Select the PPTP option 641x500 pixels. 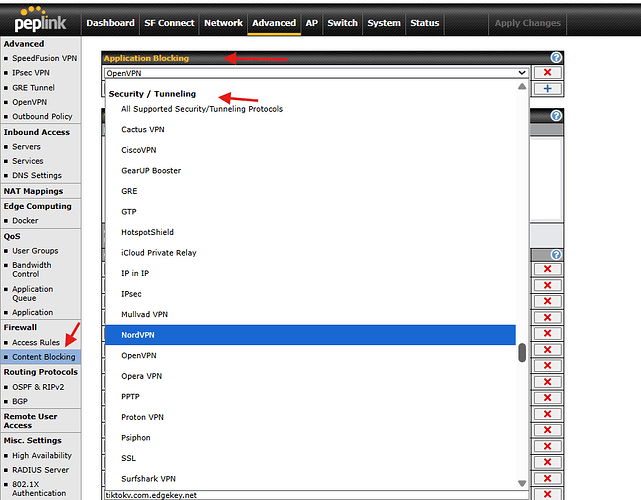[x=310, y=397]
